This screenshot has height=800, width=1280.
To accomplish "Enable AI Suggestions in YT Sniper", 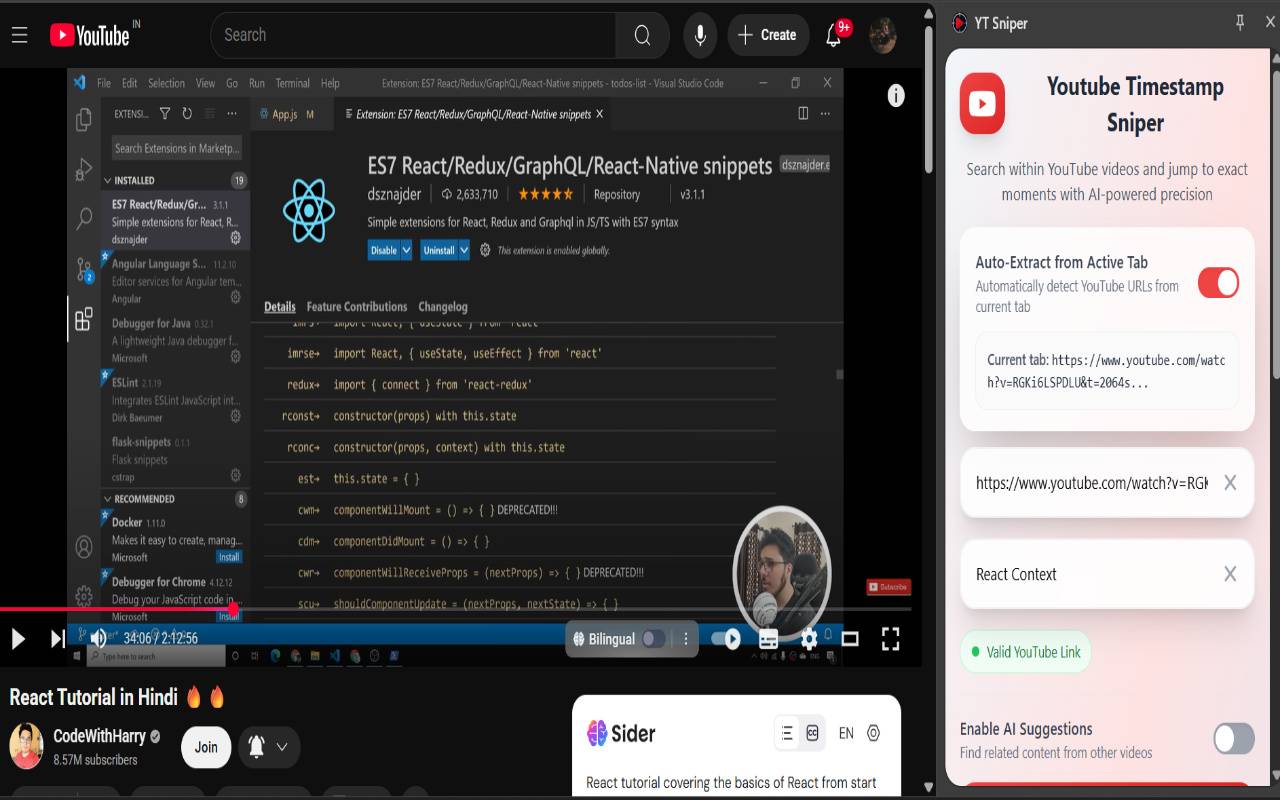I will coord(1233,738).
